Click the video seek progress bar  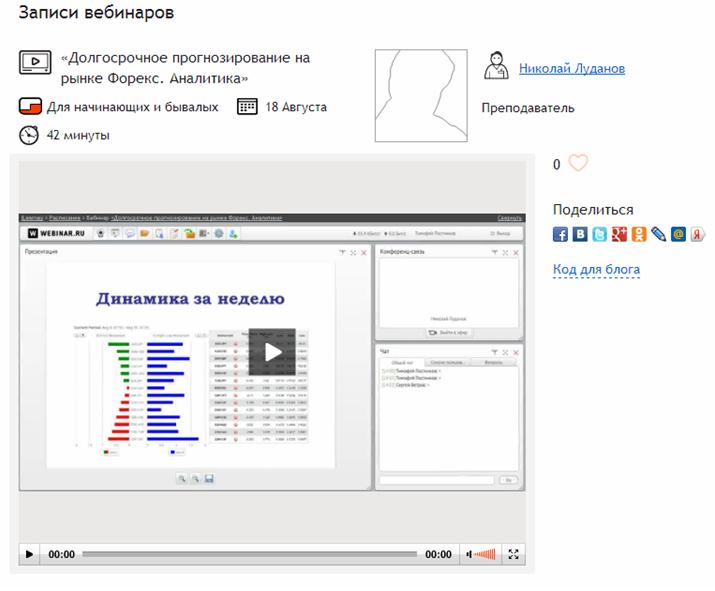(249, 554)
